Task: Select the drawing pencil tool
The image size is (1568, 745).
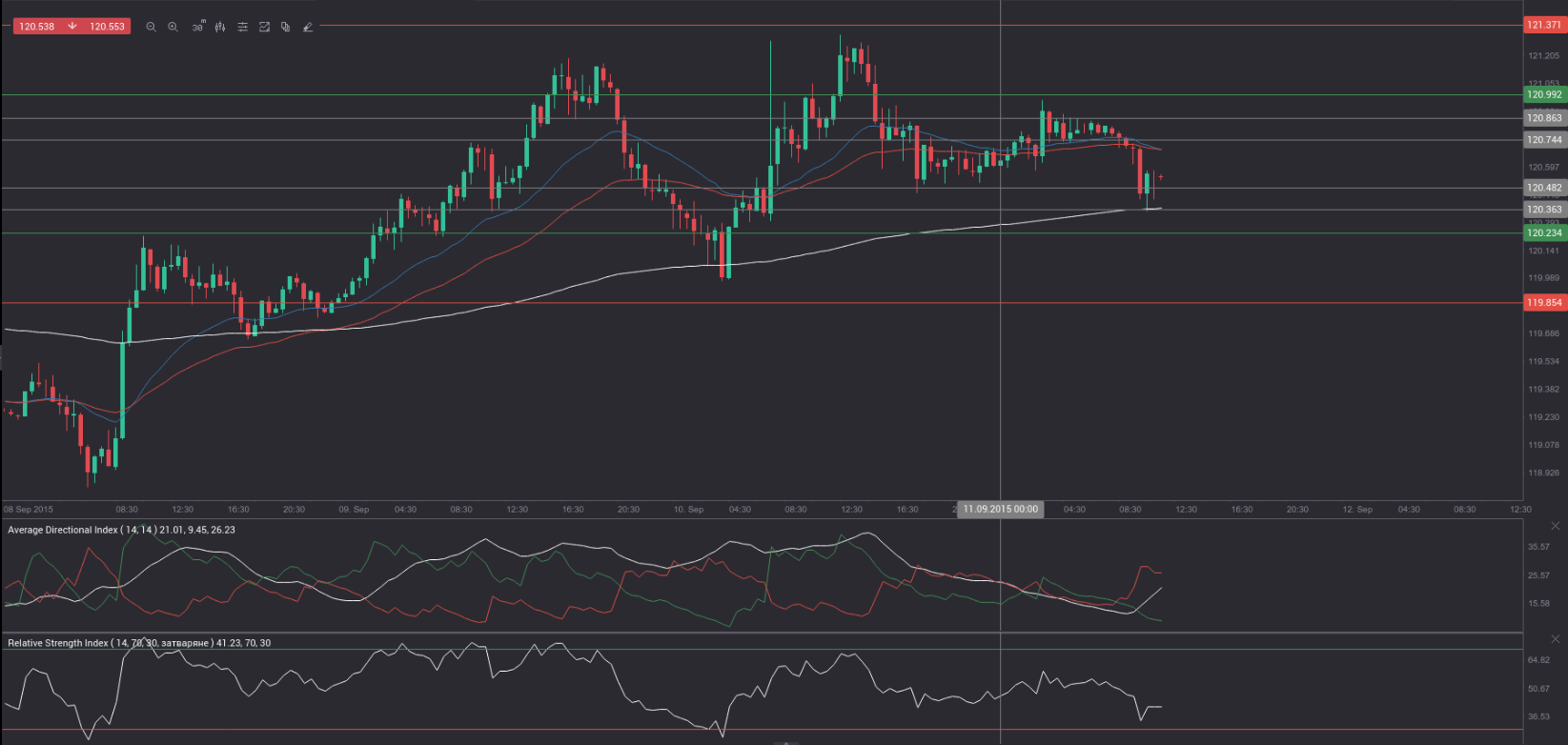Action: (x=307, y=27)
